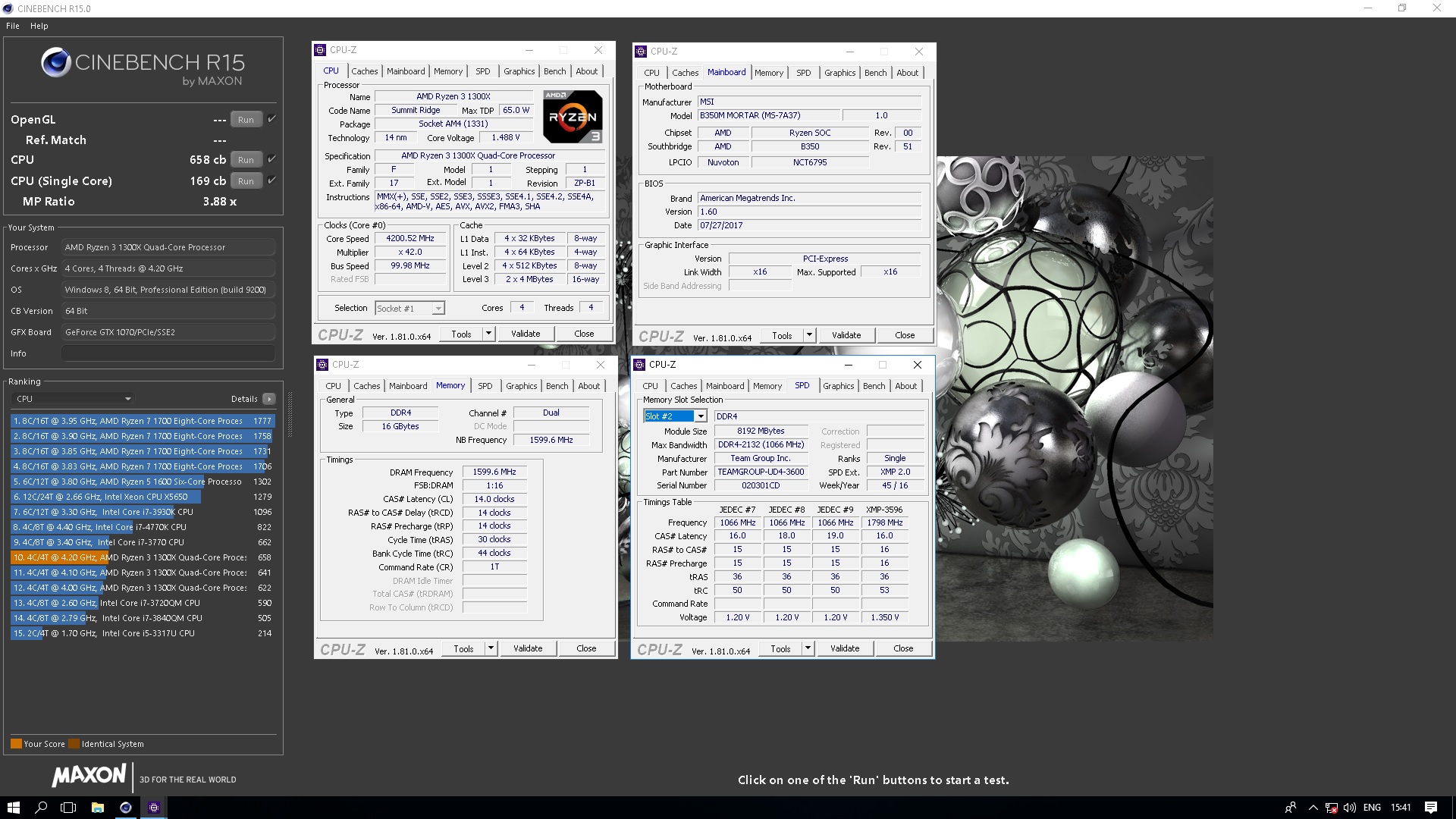Run the CPU Single Core benchmark
This screenshot has width=1456, height=819.
click(246, 181)
